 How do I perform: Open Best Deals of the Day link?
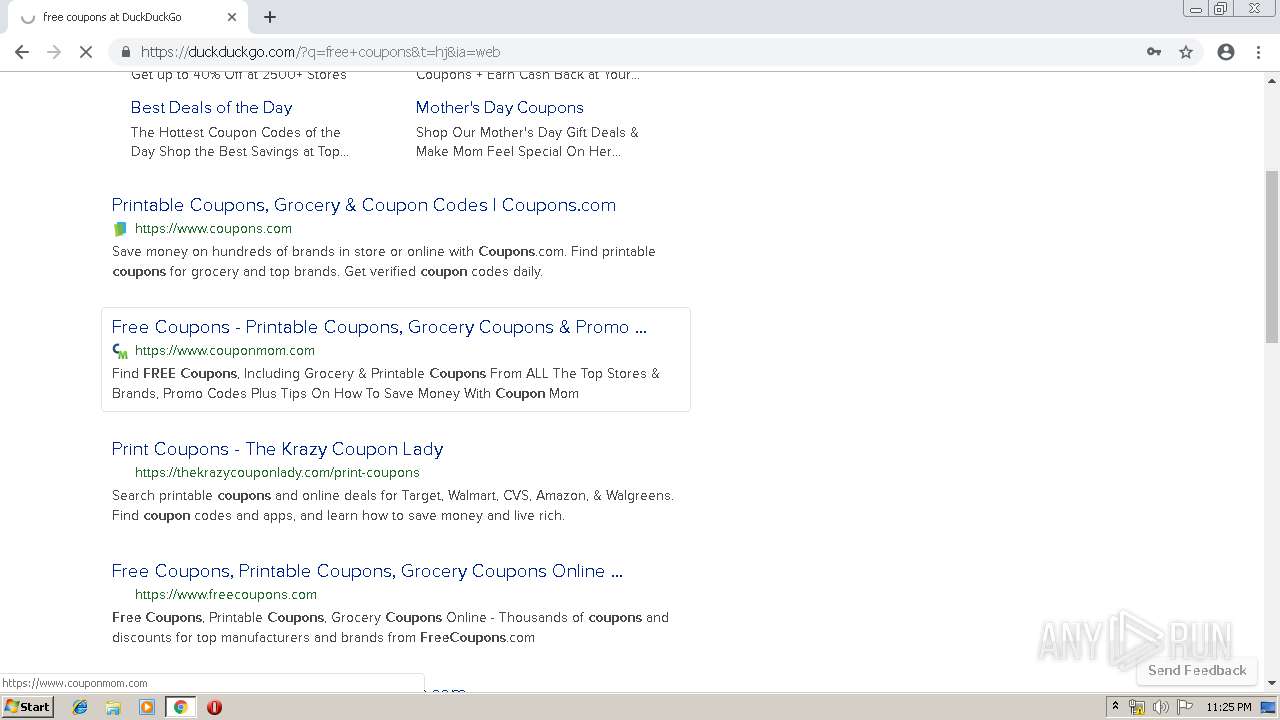pos(211,107)
